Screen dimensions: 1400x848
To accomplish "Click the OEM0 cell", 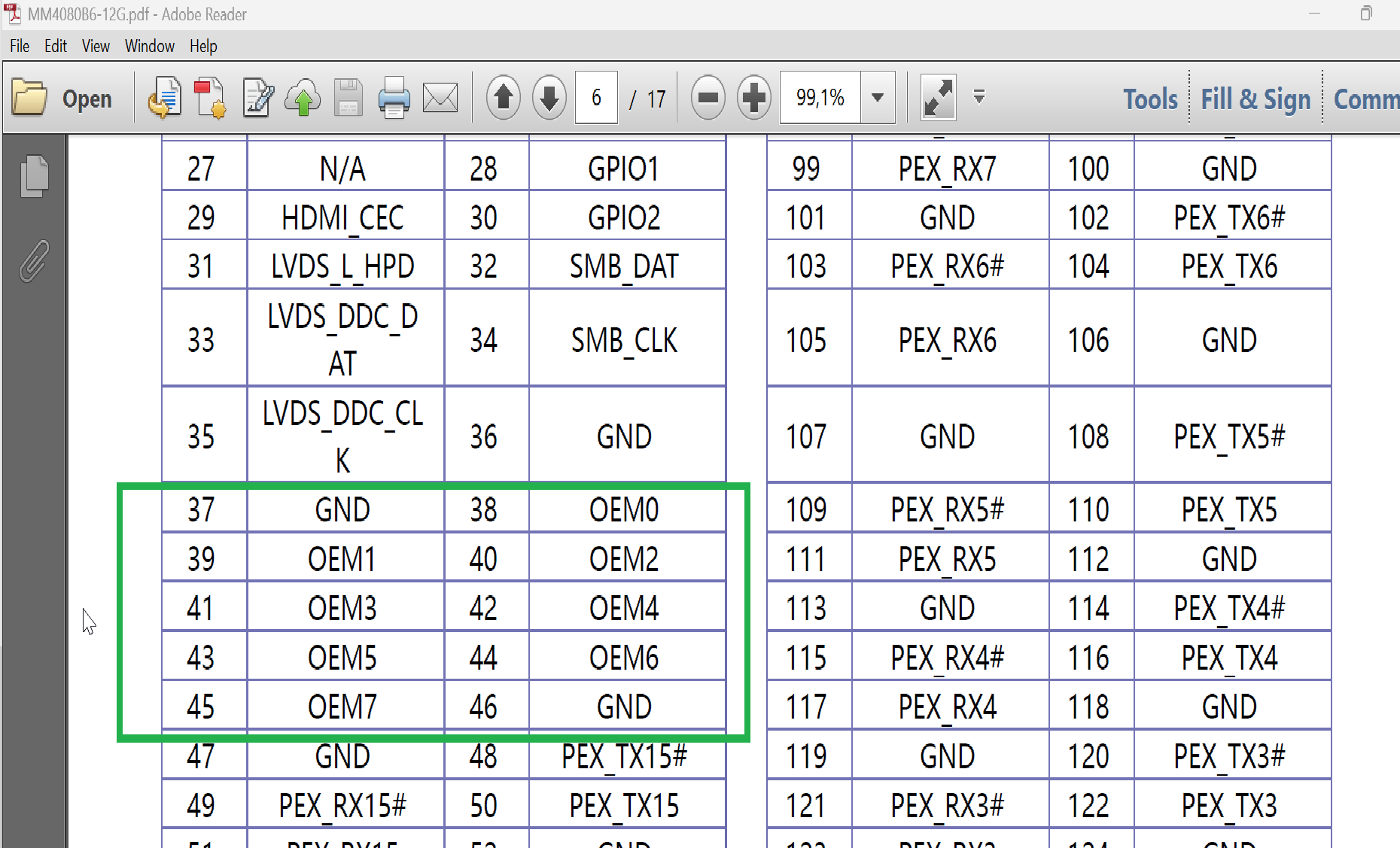I will [627, 509].
